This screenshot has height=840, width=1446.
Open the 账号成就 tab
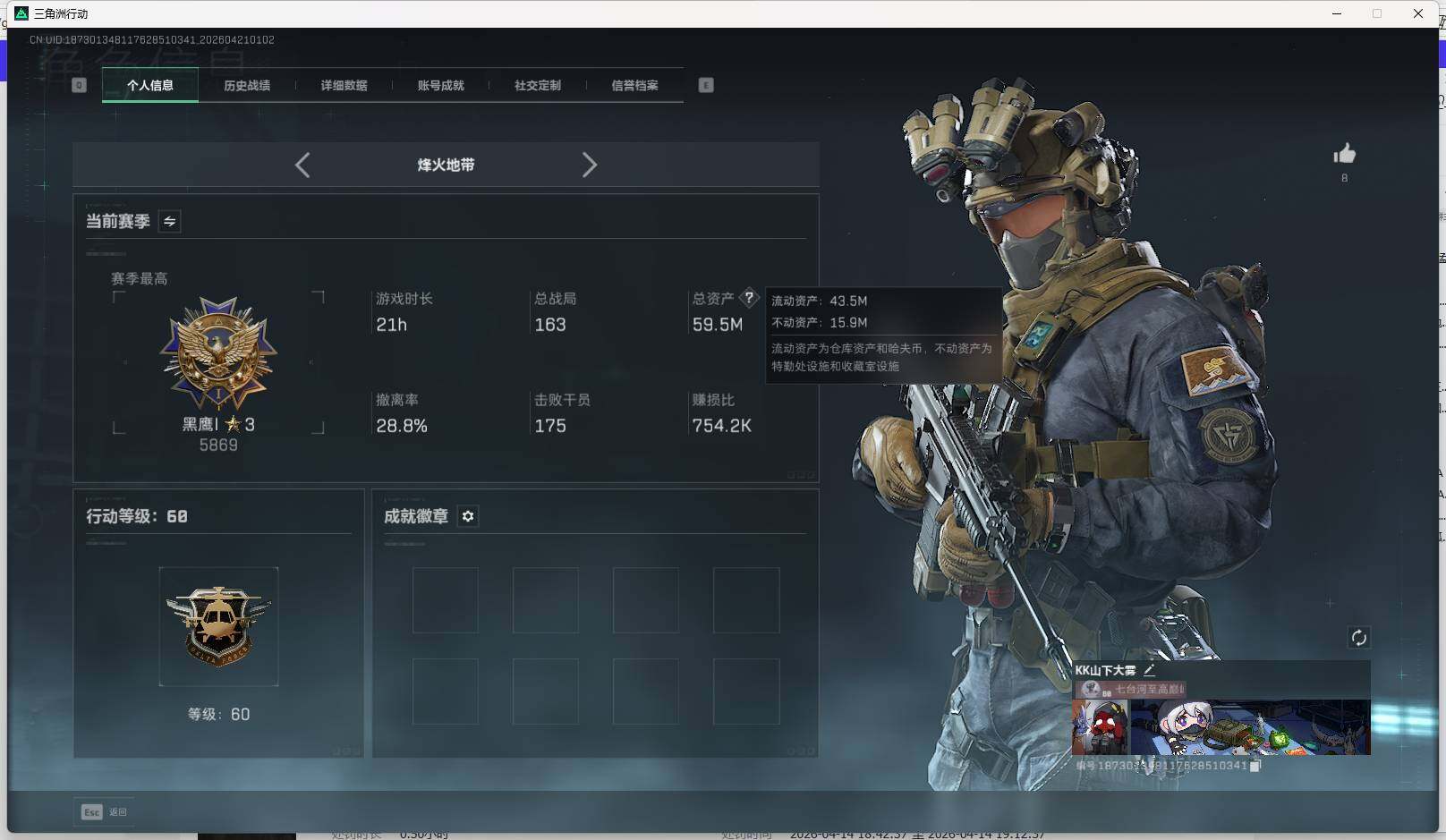coord(440,85)
